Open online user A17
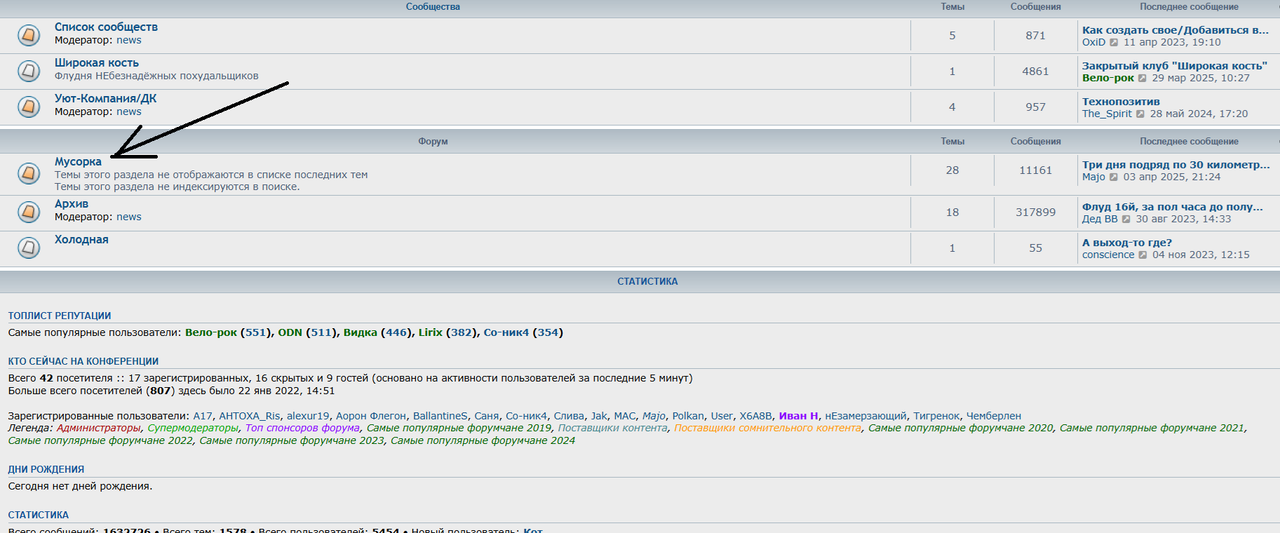The width and height of the screenshot is (1280, 533). coord(203,415)
